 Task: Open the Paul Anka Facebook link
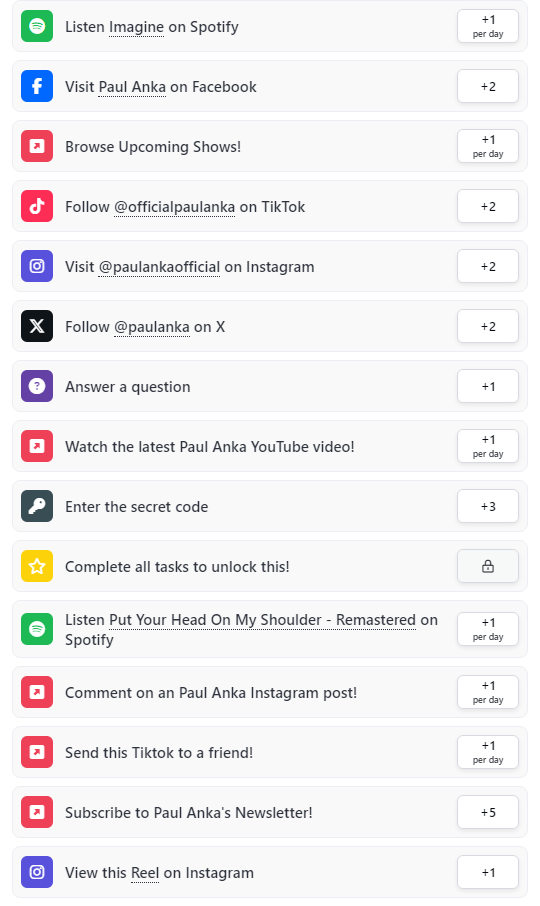[x=132, y=87]
